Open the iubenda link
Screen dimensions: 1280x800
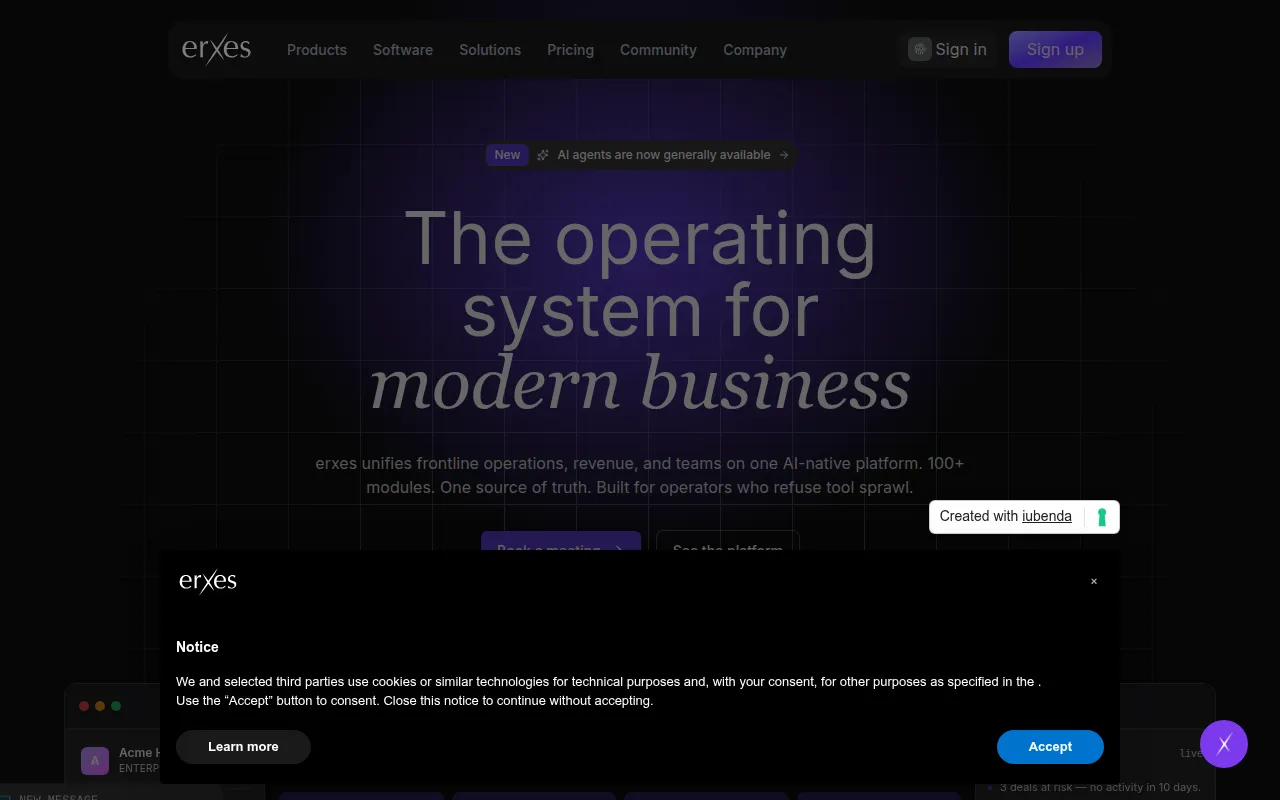[x=1046, y=516]
